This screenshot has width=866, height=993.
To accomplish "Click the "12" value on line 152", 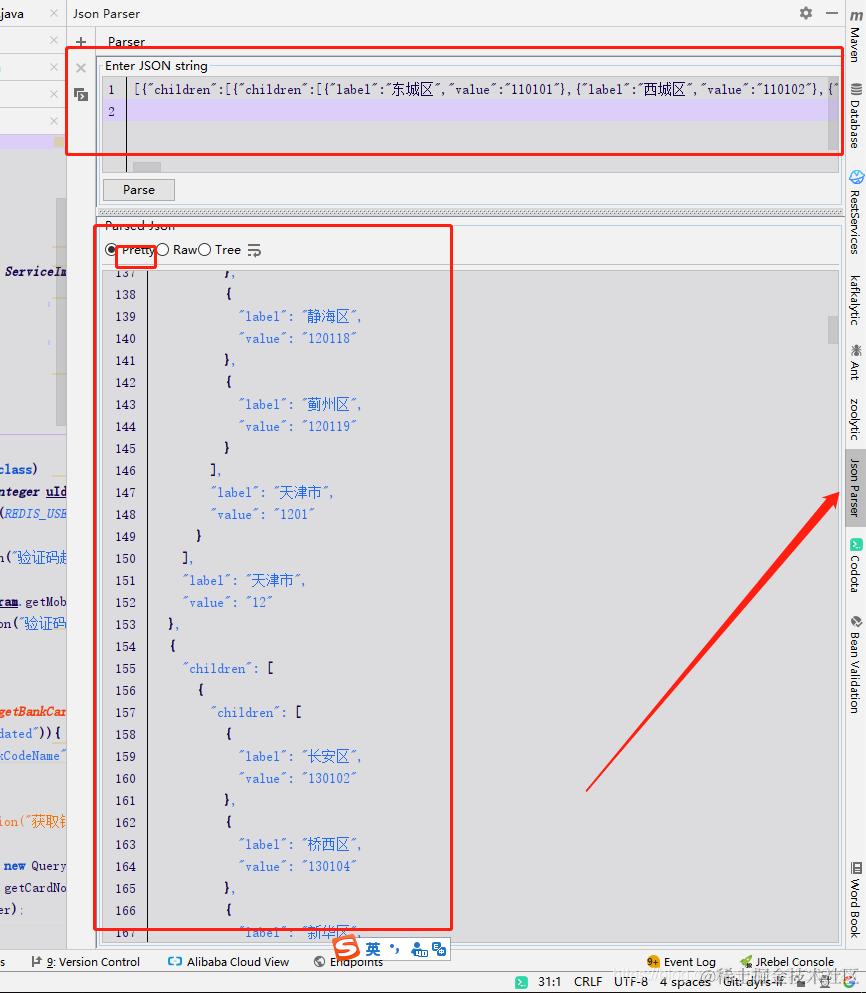I will pos(259,602).
